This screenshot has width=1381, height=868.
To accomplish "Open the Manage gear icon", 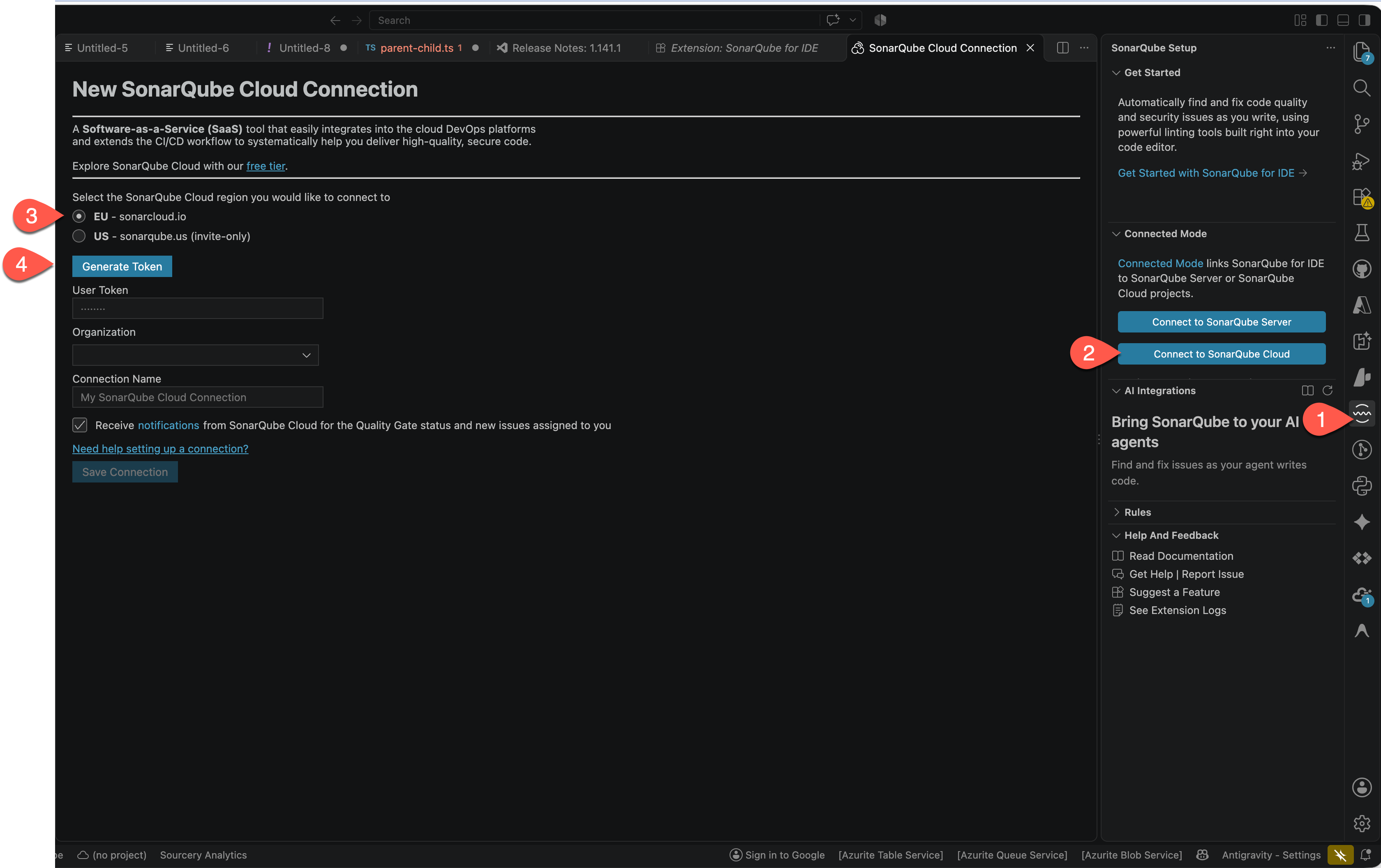I will 1362,823.
